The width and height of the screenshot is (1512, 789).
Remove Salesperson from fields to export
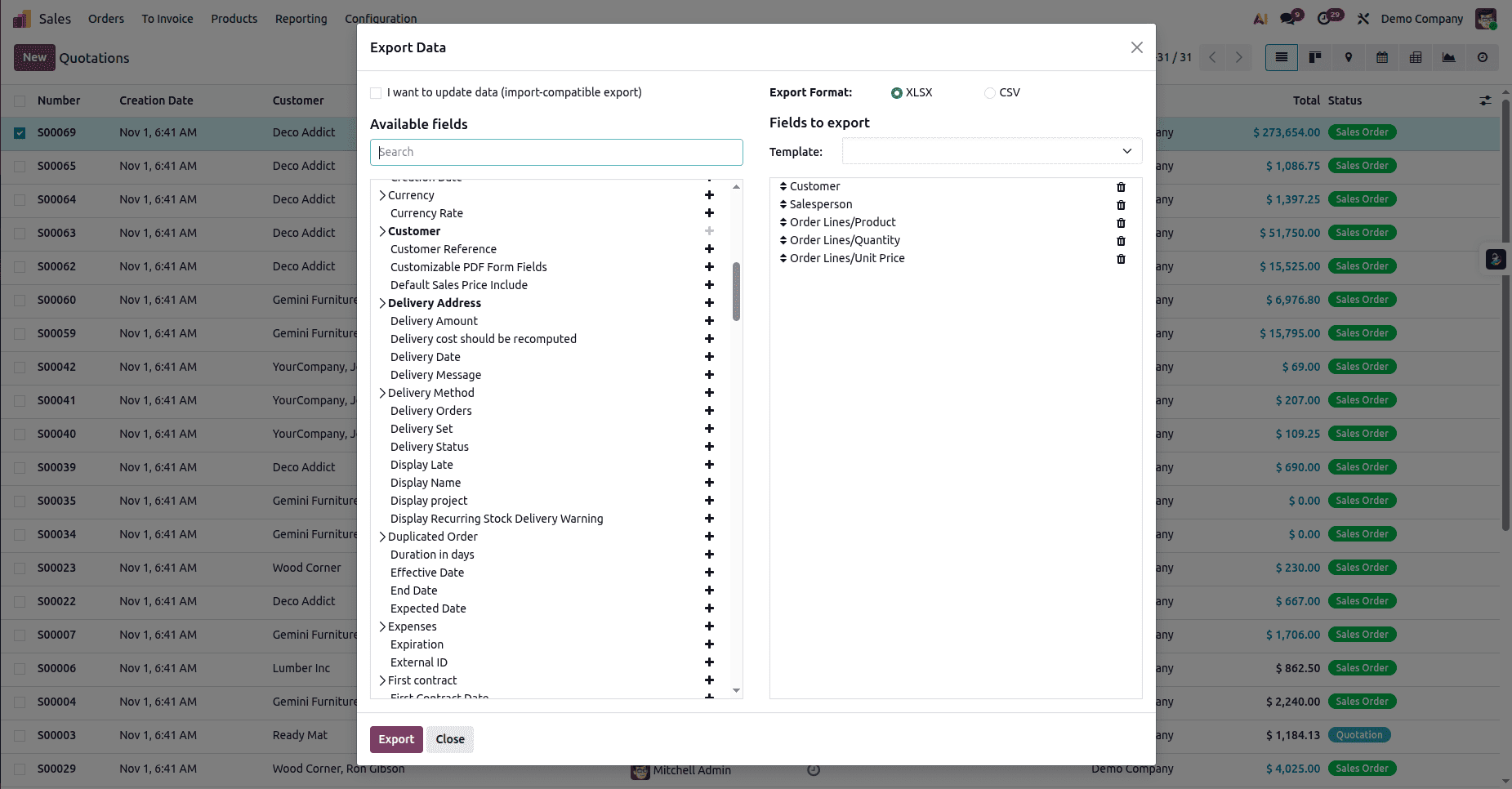tap(1120, 204)
